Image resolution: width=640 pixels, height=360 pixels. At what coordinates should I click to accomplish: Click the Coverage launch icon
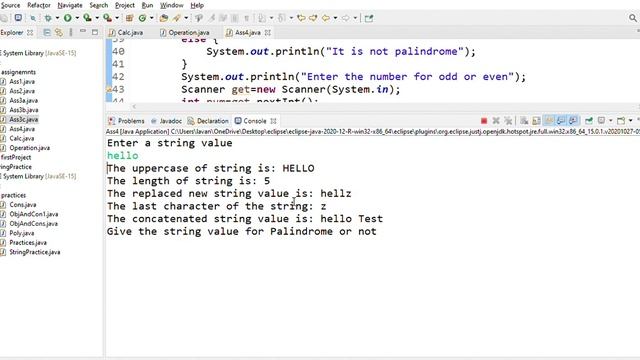(x=87, y=18)
